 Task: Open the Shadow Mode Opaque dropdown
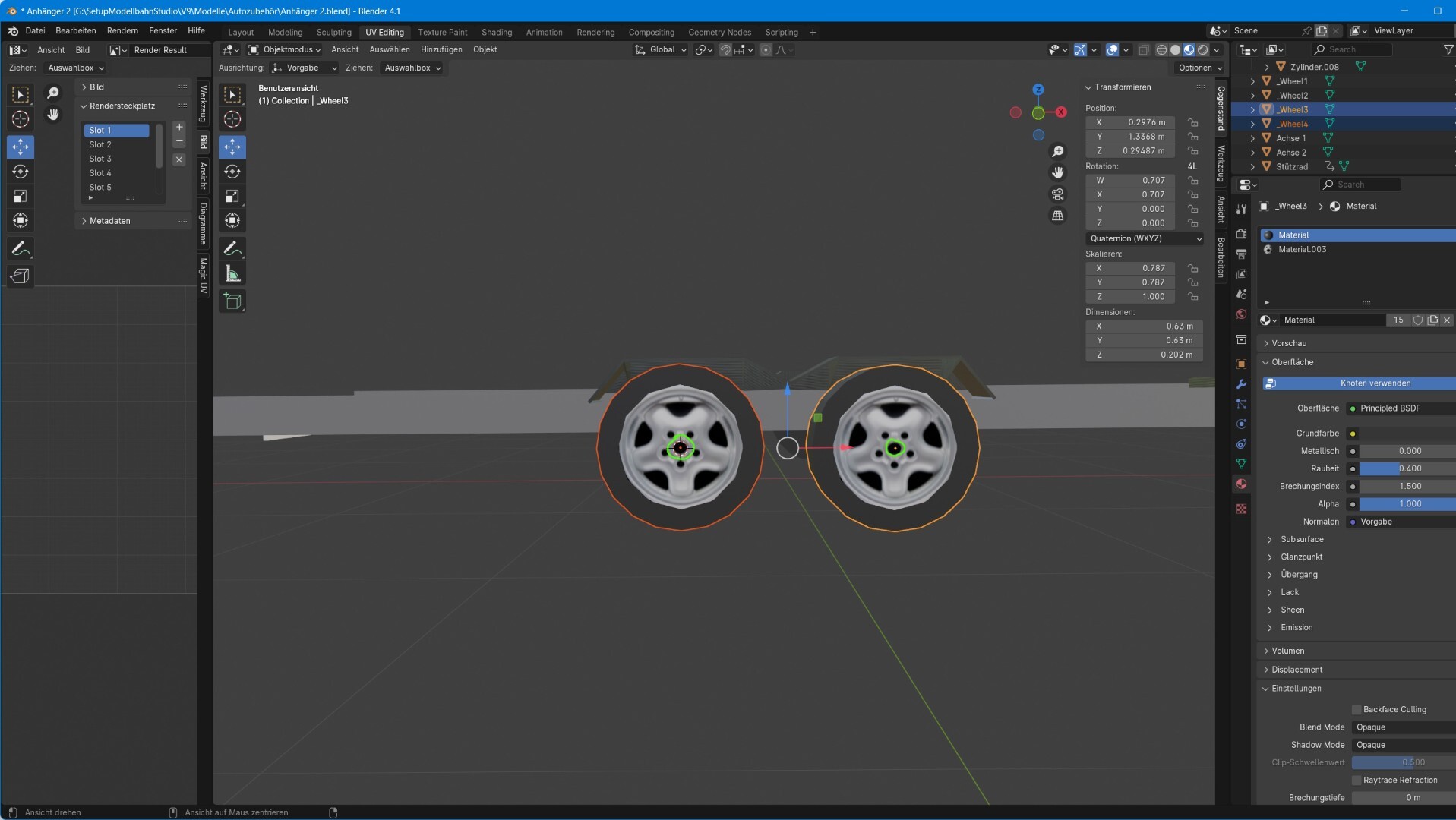(x=1404, y=745)
